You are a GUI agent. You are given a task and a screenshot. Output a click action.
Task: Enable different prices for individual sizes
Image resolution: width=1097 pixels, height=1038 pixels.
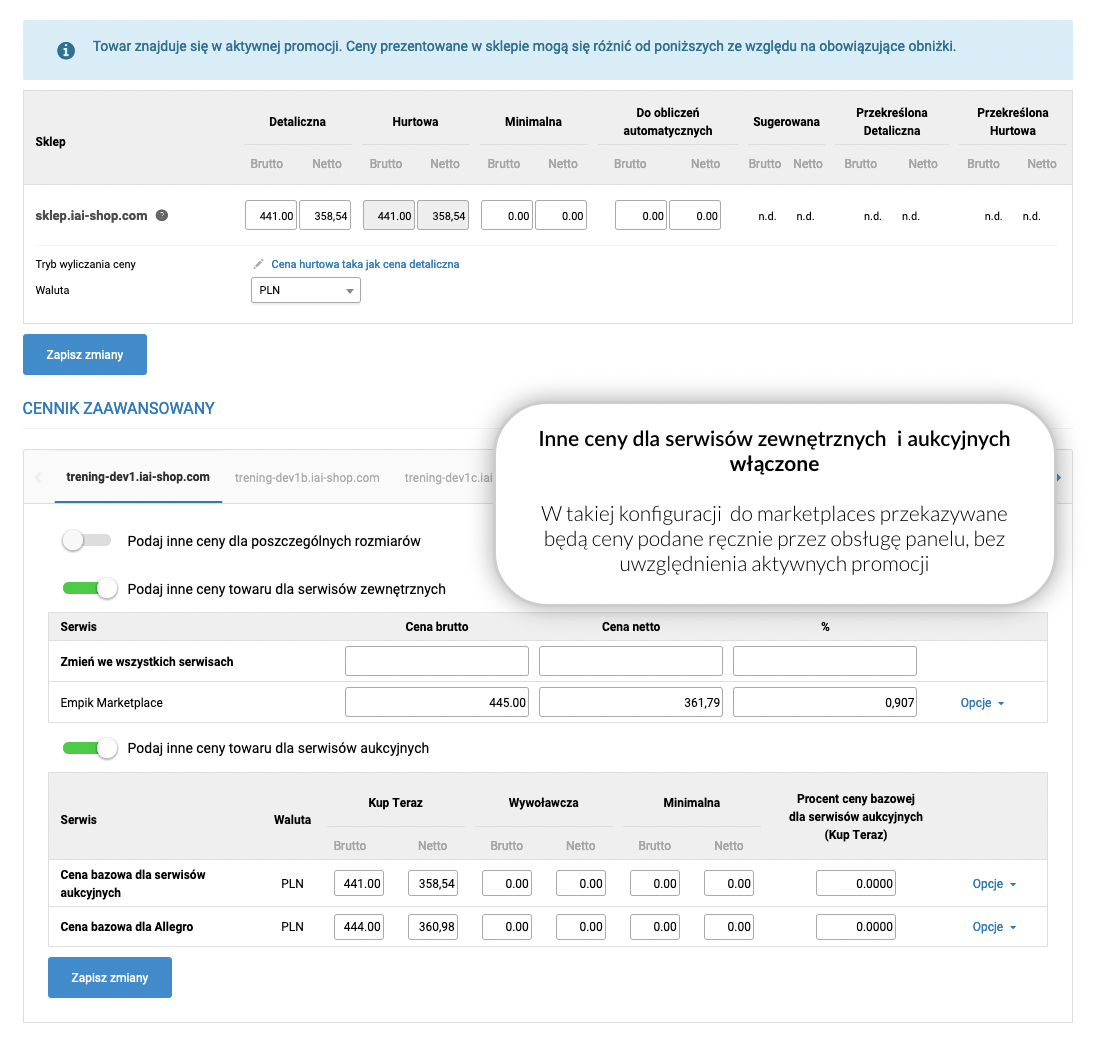(x=87, y=541)
